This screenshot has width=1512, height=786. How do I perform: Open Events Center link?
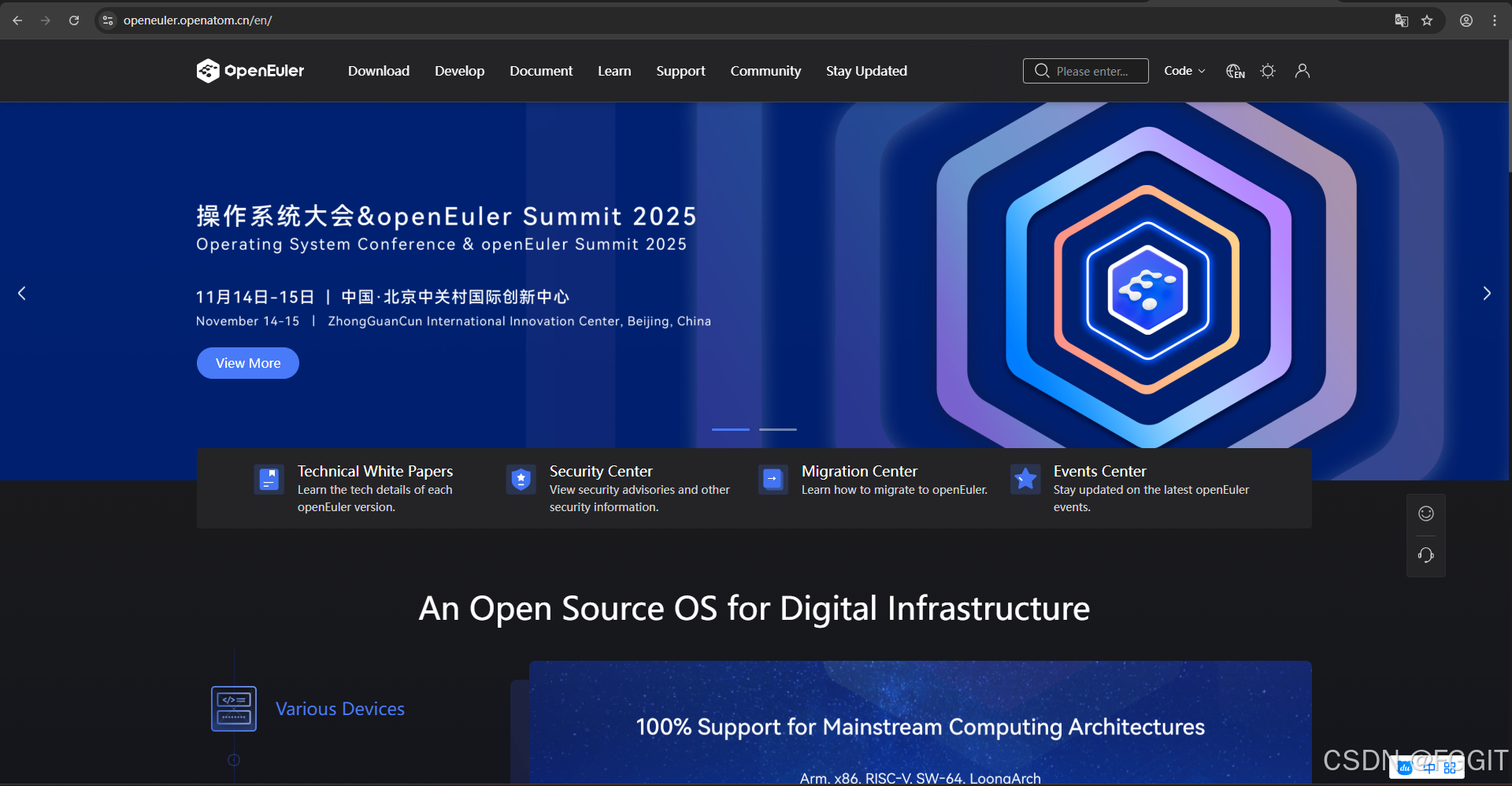click(1099, 471)
